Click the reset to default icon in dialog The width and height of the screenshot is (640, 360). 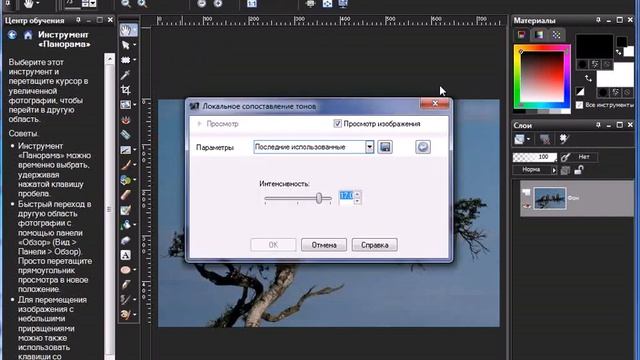(422, 147)
